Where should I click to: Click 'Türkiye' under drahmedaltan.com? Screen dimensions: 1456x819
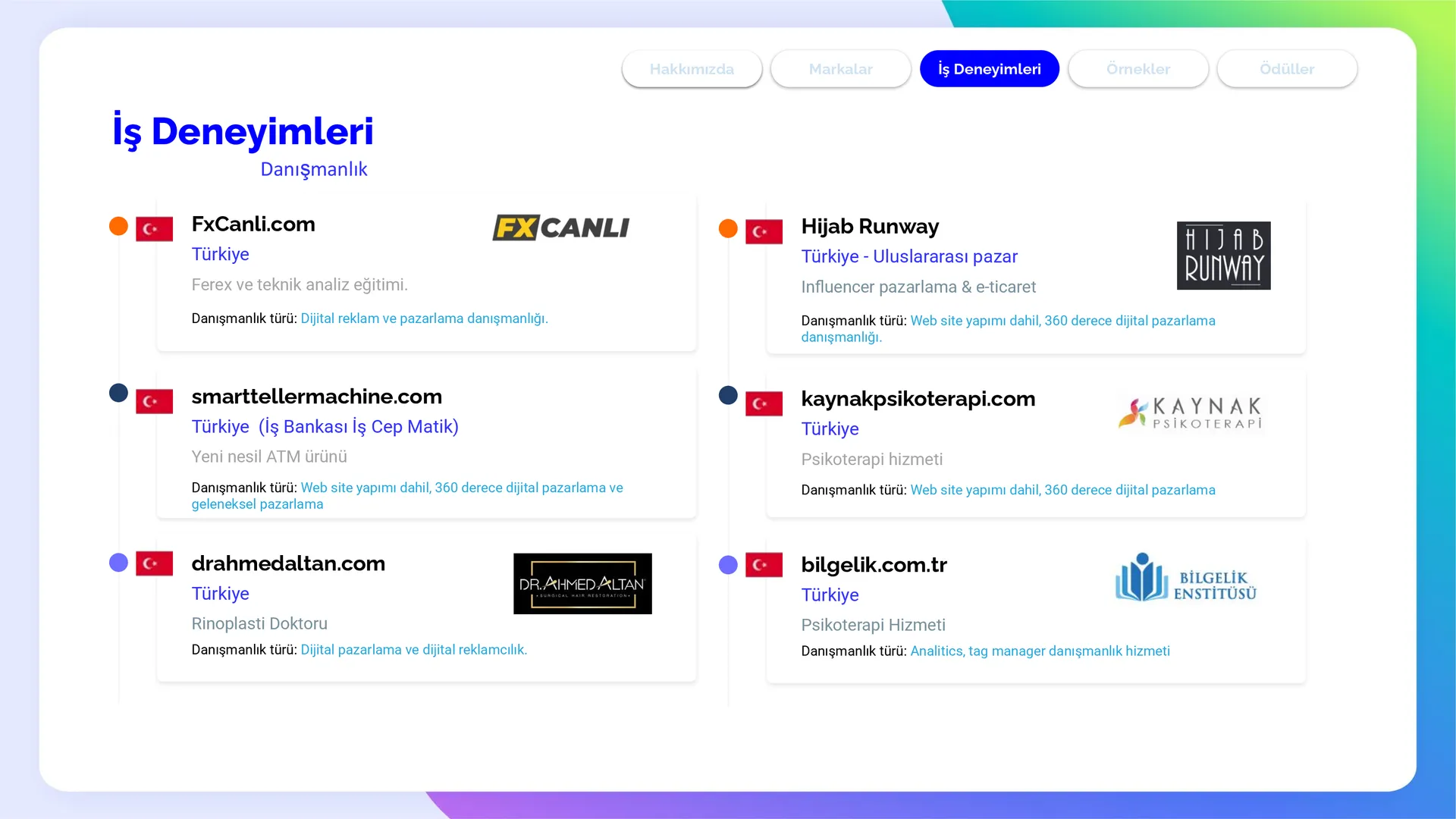click(x=221, y=594)
